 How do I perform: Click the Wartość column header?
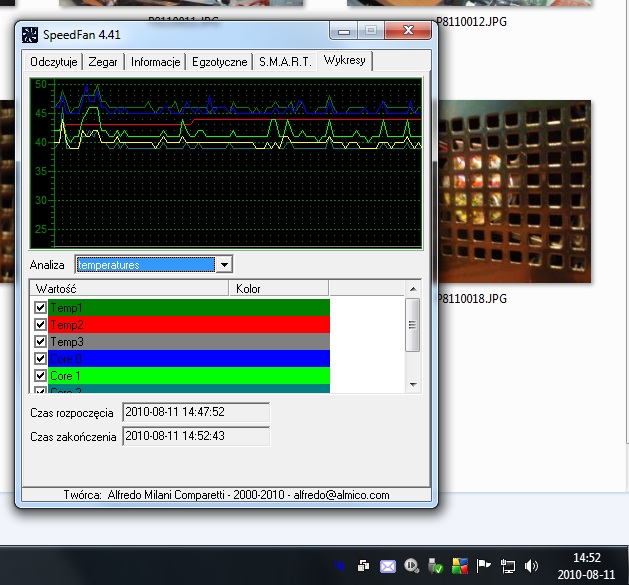coord(129,288)
